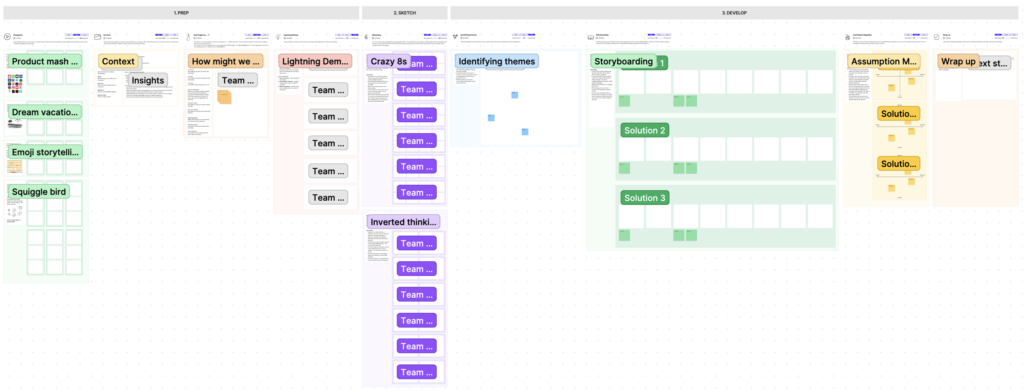Image resolution: width=1024 pixels, height=392 pixels.
Task: Click the small icon above Identifying themes label
Action: point(455,37)
